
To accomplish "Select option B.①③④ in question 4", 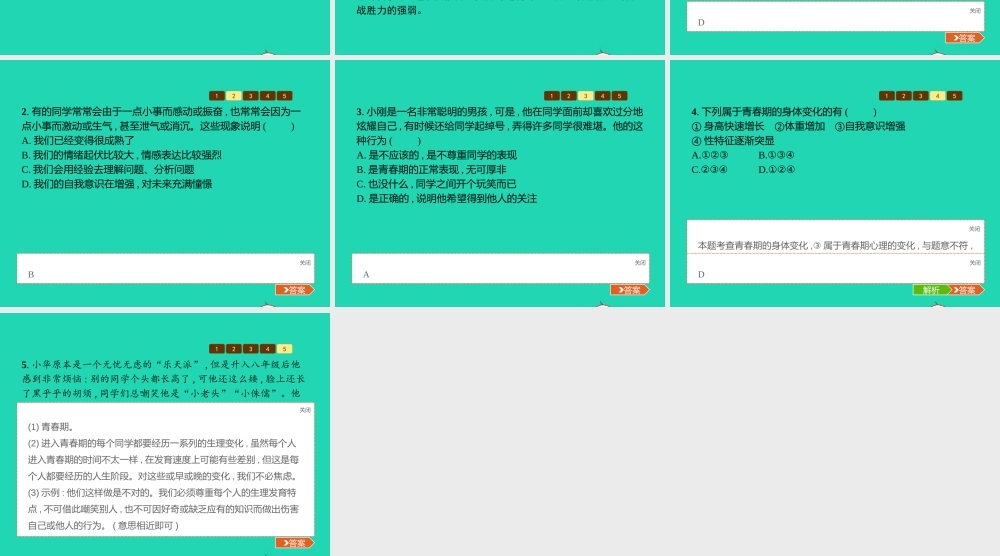I will pos(776,155).
